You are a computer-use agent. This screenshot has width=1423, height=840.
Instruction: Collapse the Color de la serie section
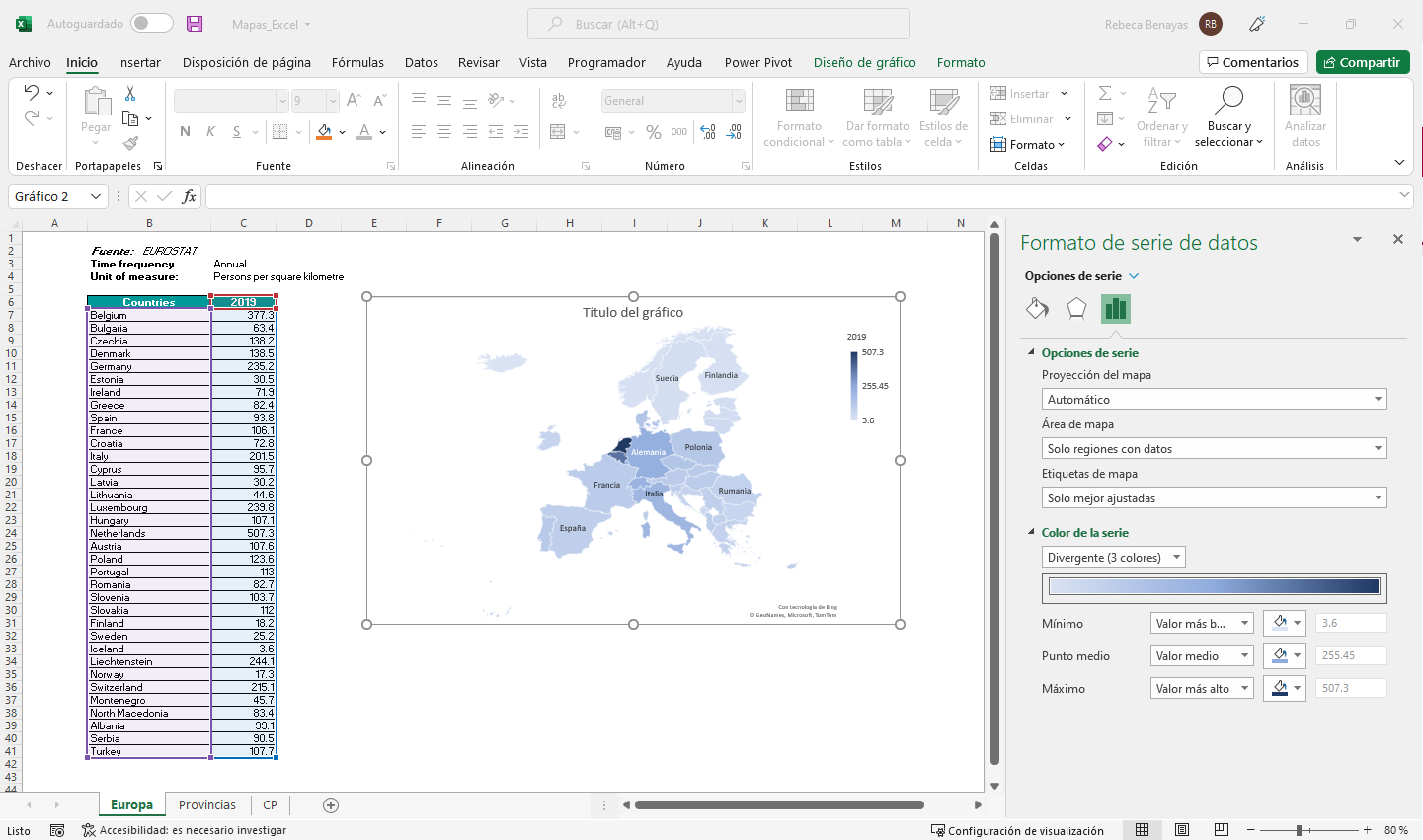pos(1031,532)
